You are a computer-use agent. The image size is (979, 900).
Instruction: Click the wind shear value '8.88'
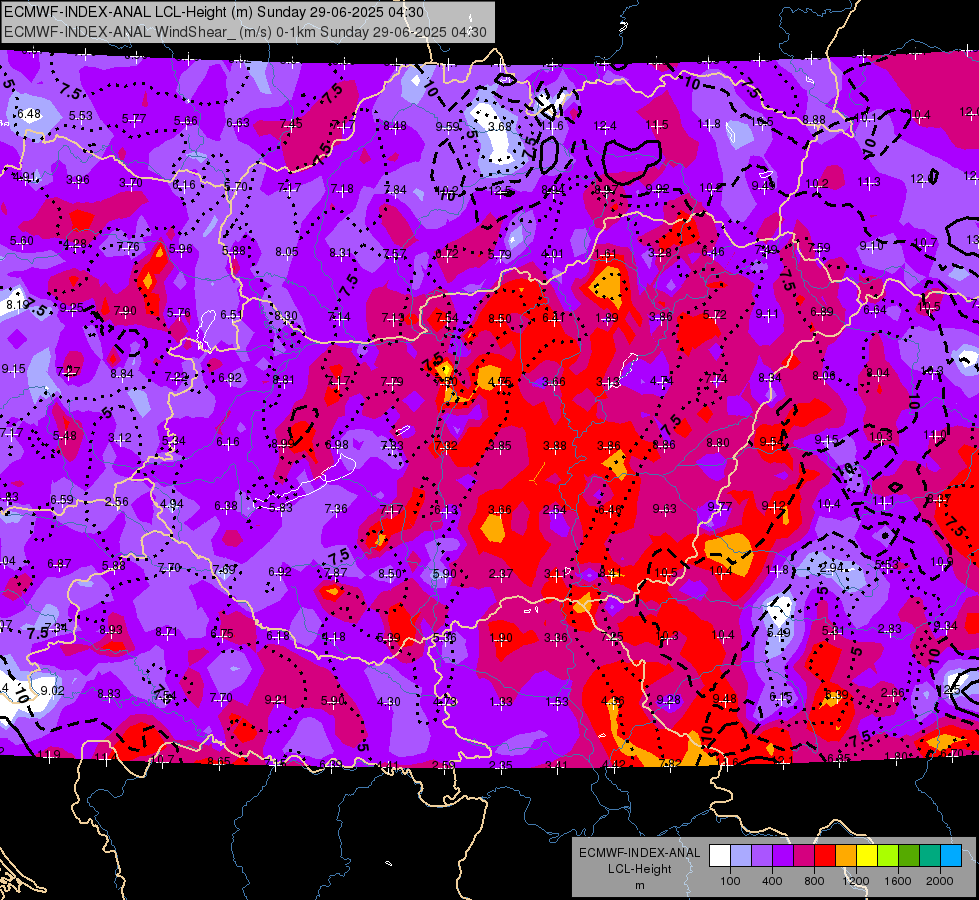pyautogui.click(x=814, y=119)
